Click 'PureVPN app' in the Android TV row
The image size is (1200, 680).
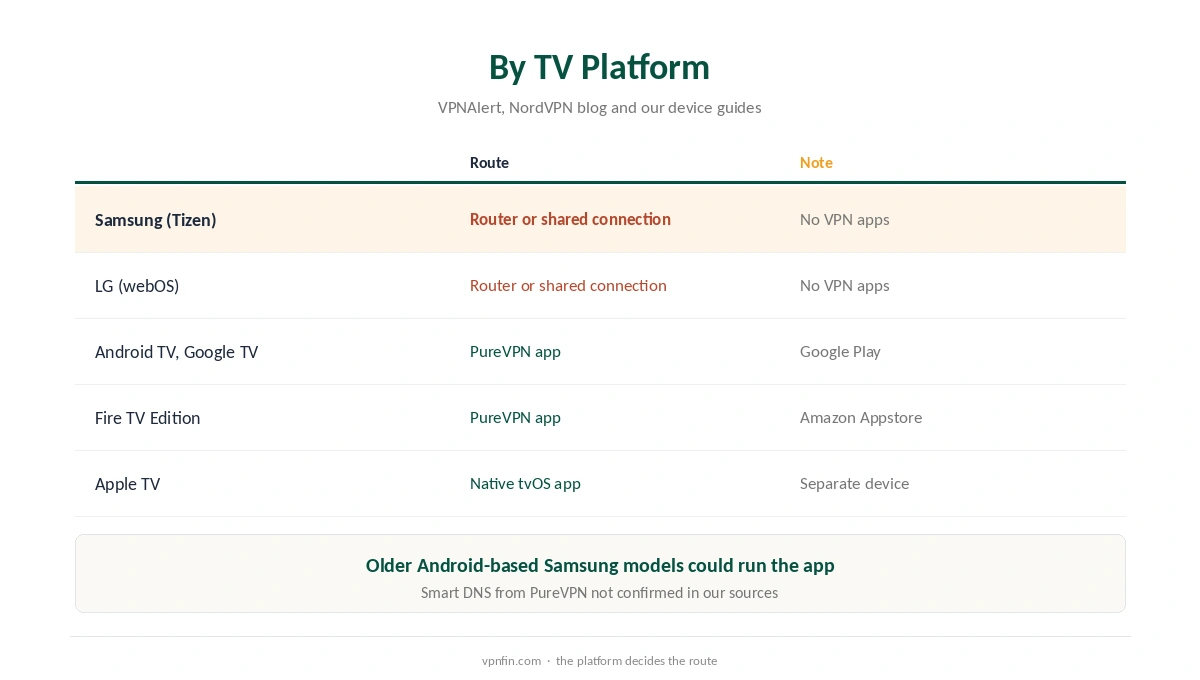[x=515, y=351]
